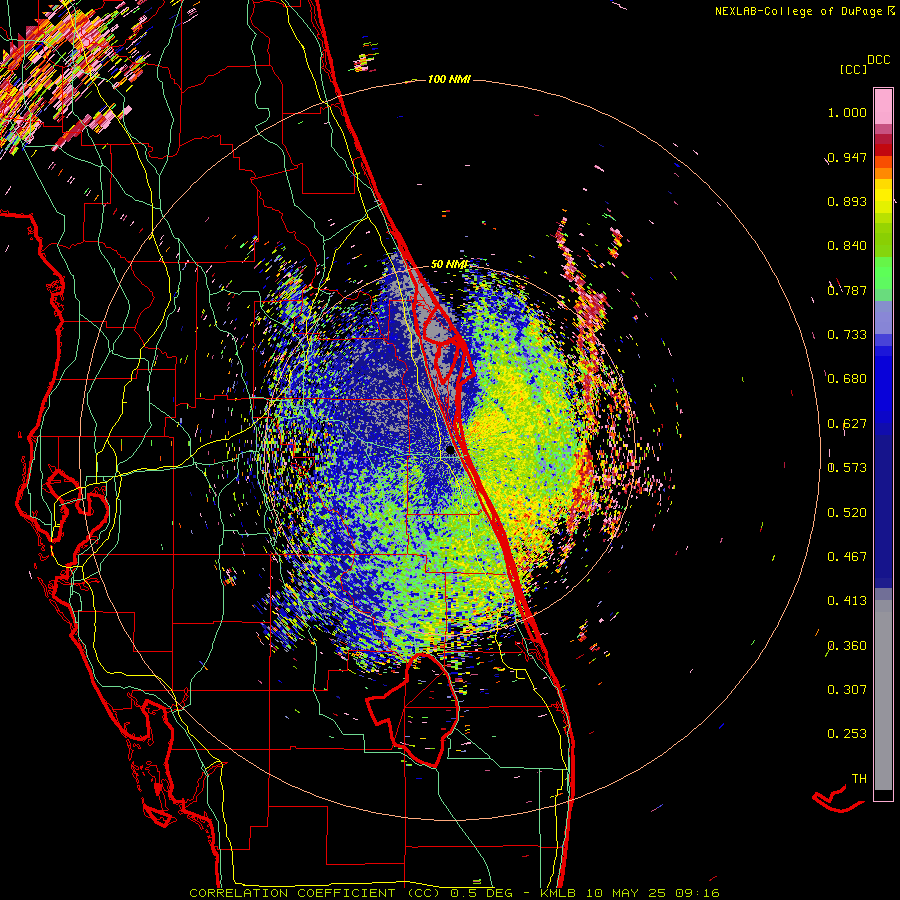Screen dimensions: 900x900
Task: Click the 0.787 legend value
Action: (x=847, y=290)
